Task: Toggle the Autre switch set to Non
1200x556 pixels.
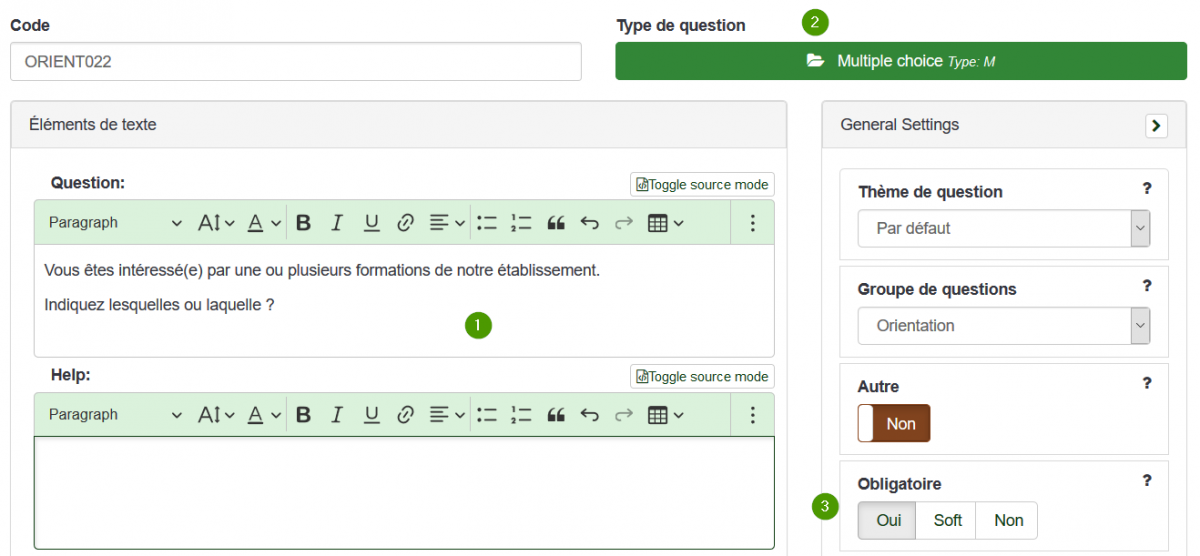Action: point(894,424)
